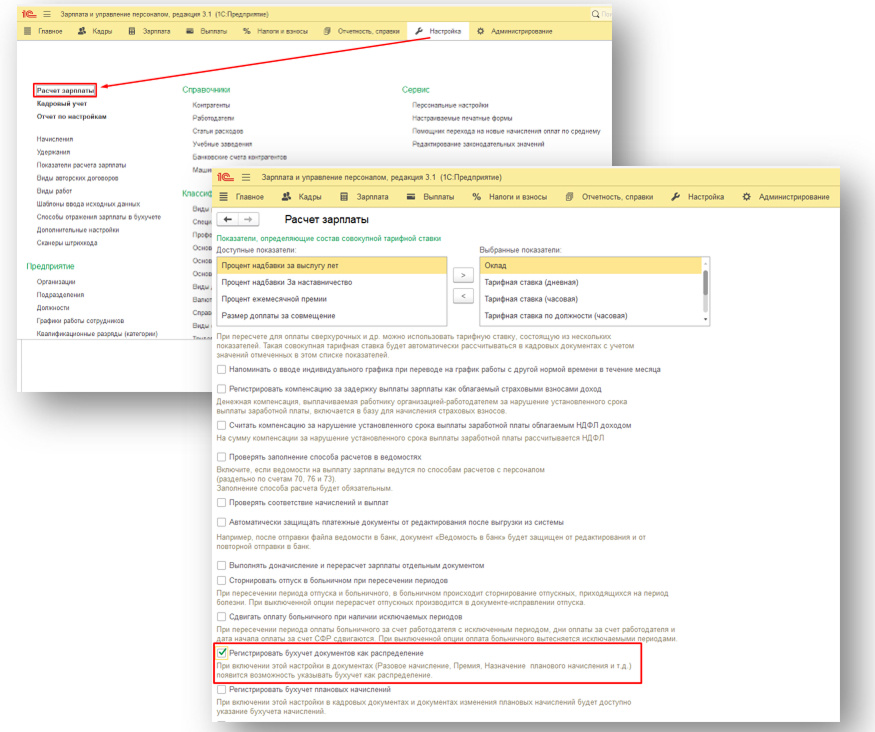Image resolution: width=875 pixels, height=732 pixels.
Task: Enable Регистрировать компенсацию за задержку checkbox
Action: pyautogui.click(x=222, y=389)
